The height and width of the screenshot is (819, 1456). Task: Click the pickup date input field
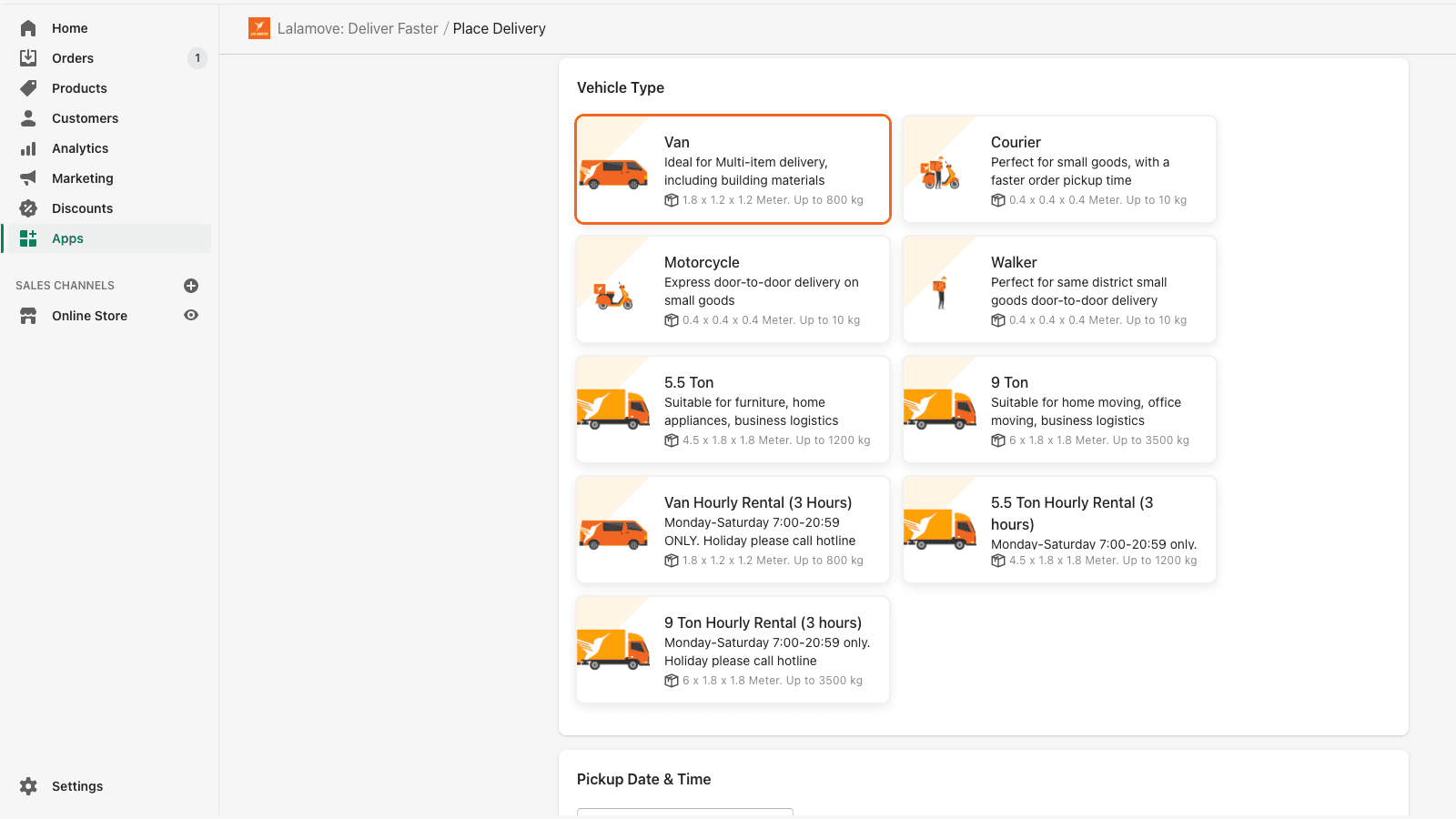[684, 814]
